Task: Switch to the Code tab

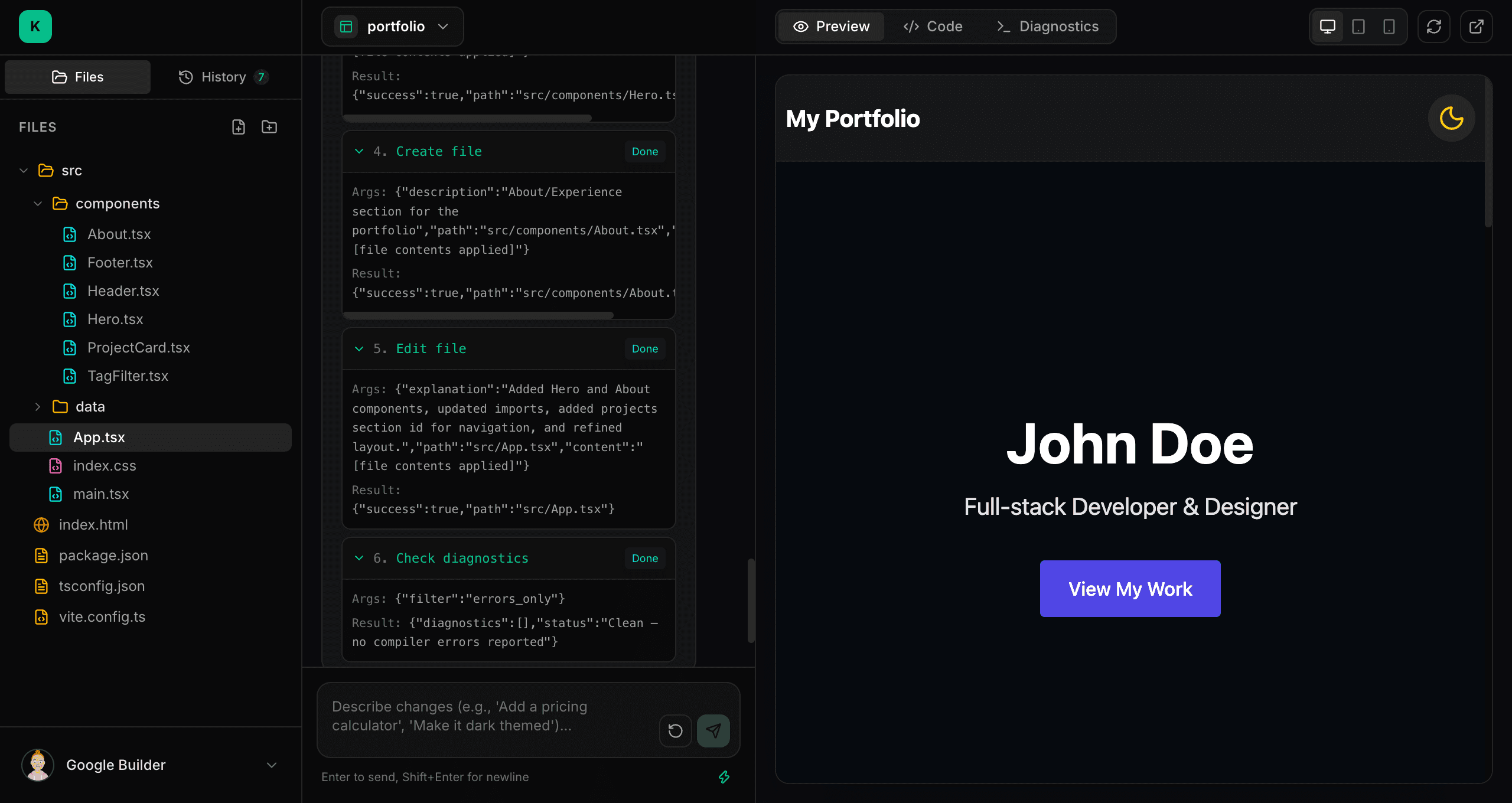Action: point(933,27)
